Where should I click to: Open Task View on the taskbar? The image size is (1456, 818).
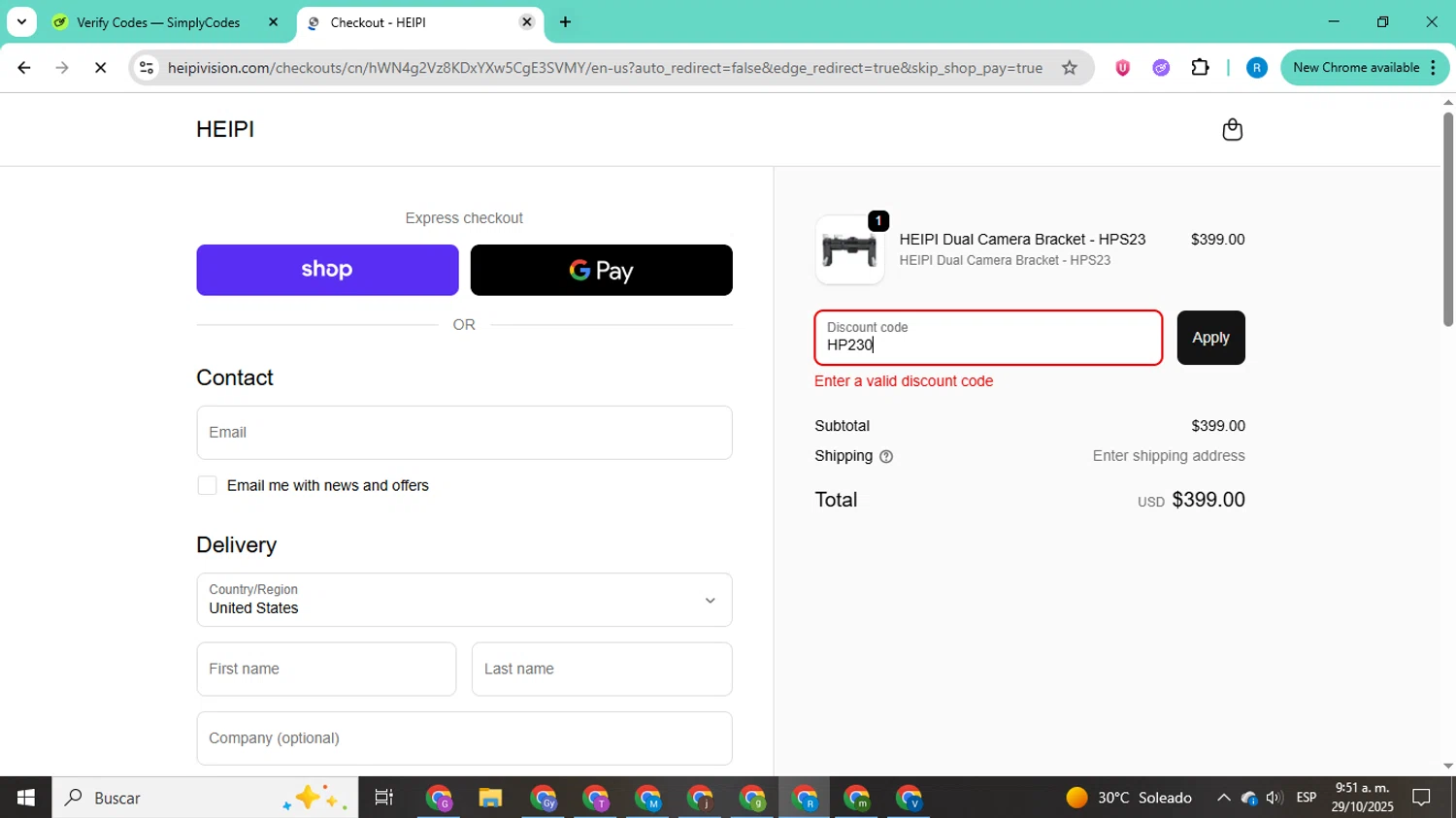pos(384,798)
